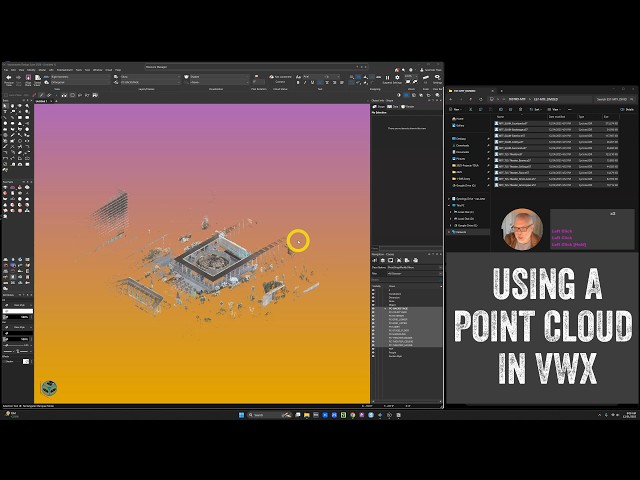The height and width of the screenshot is (480, 640).
Task: Open the Render tab in Object Info
Action: (407, 107)
